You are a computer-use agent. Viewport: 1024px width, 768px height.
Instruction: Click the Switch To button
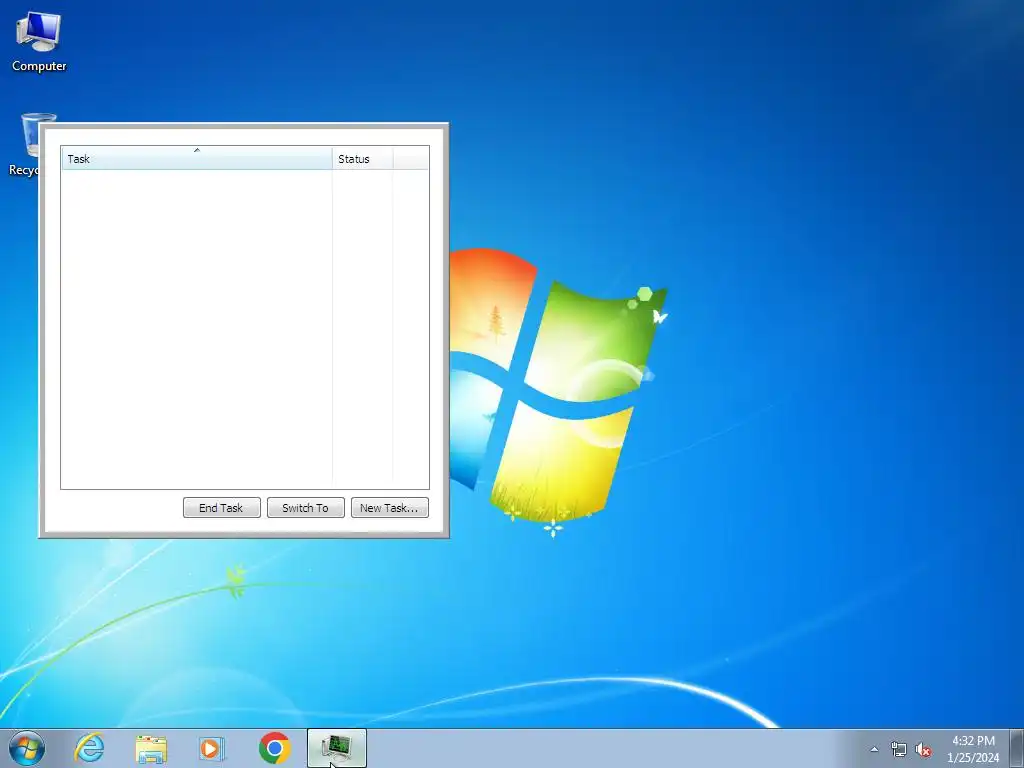point(305,507)
